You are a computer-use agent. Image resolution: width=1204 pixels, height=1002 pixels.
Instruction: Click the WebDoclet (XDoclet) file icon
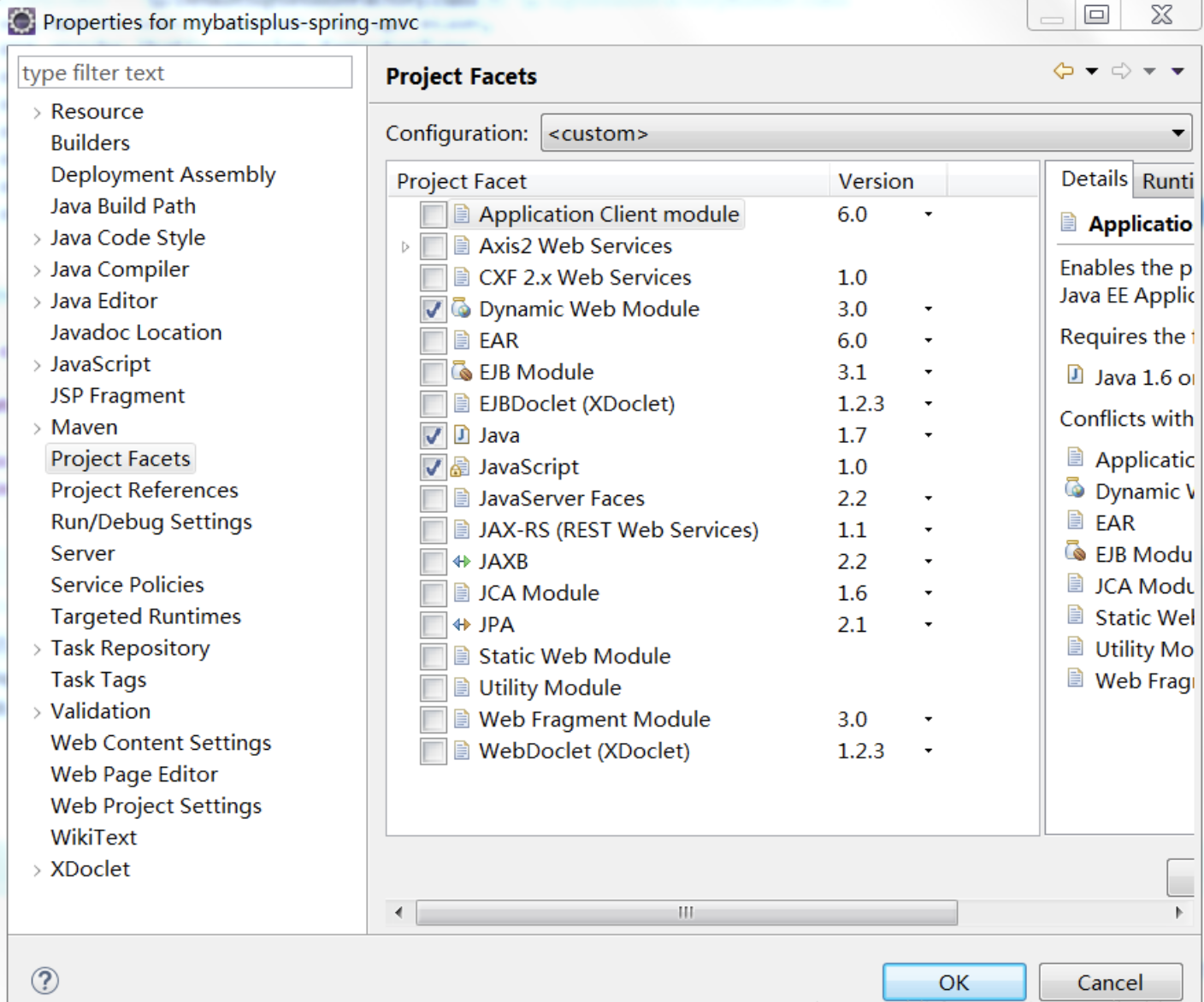point(462,751)
